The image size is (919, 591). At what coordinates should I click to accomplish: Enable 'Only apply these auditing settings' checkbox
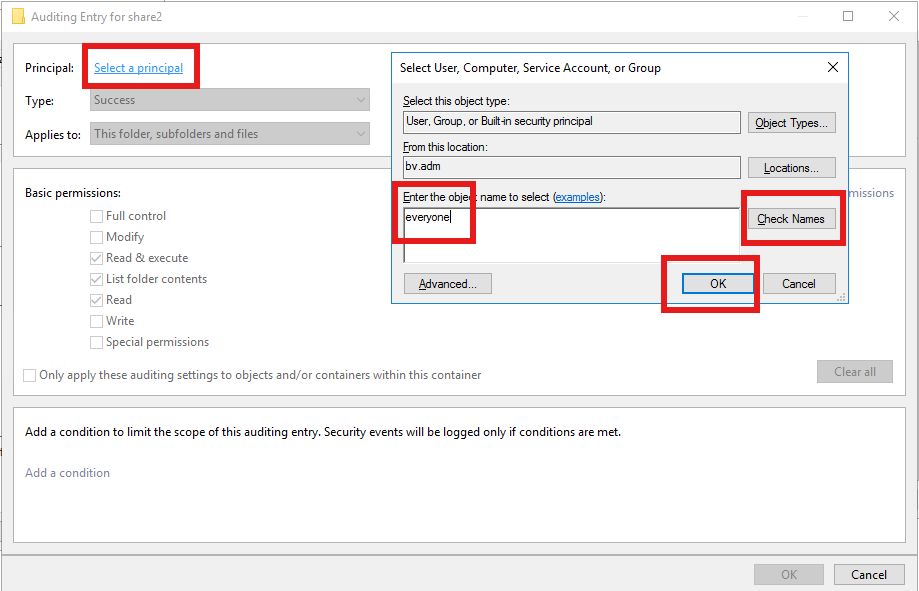30,375
